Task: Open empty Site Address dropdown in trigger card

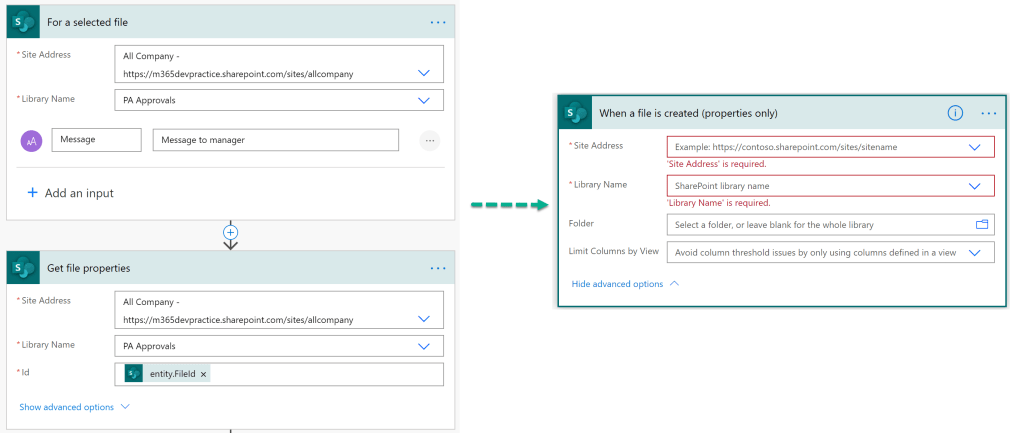Action: point(975,147)
